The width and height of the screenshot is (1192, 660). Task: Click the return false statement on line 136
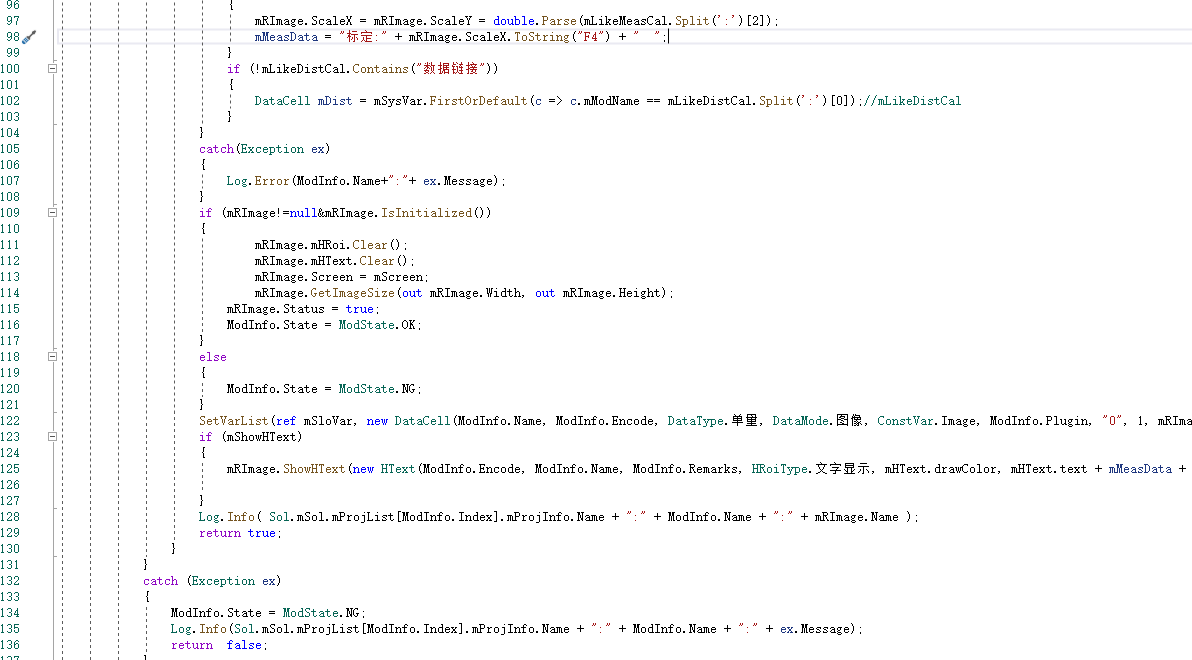point(217,645)
